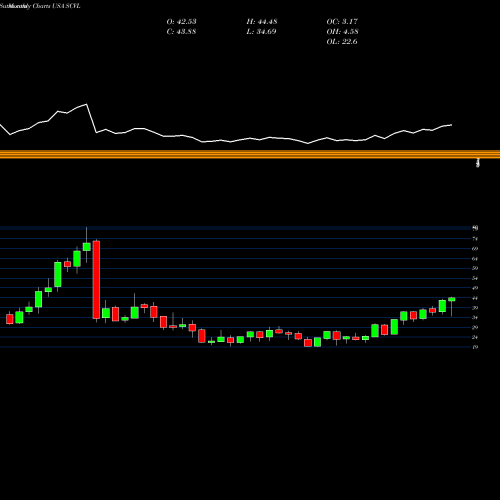The image size is (500, 500).
Task: Click the Charts USA SCVL title
Action: pos(57,6)
